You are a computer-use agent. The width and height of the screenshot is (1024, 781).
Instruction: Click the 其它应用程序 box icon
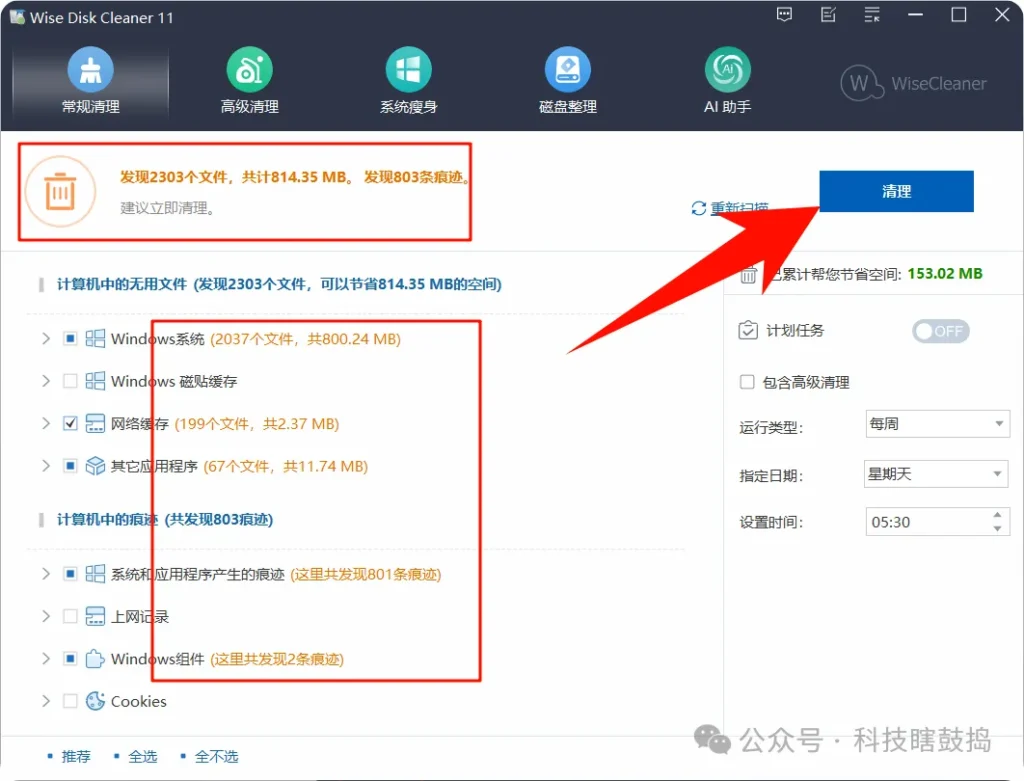[x=95, y=466]
